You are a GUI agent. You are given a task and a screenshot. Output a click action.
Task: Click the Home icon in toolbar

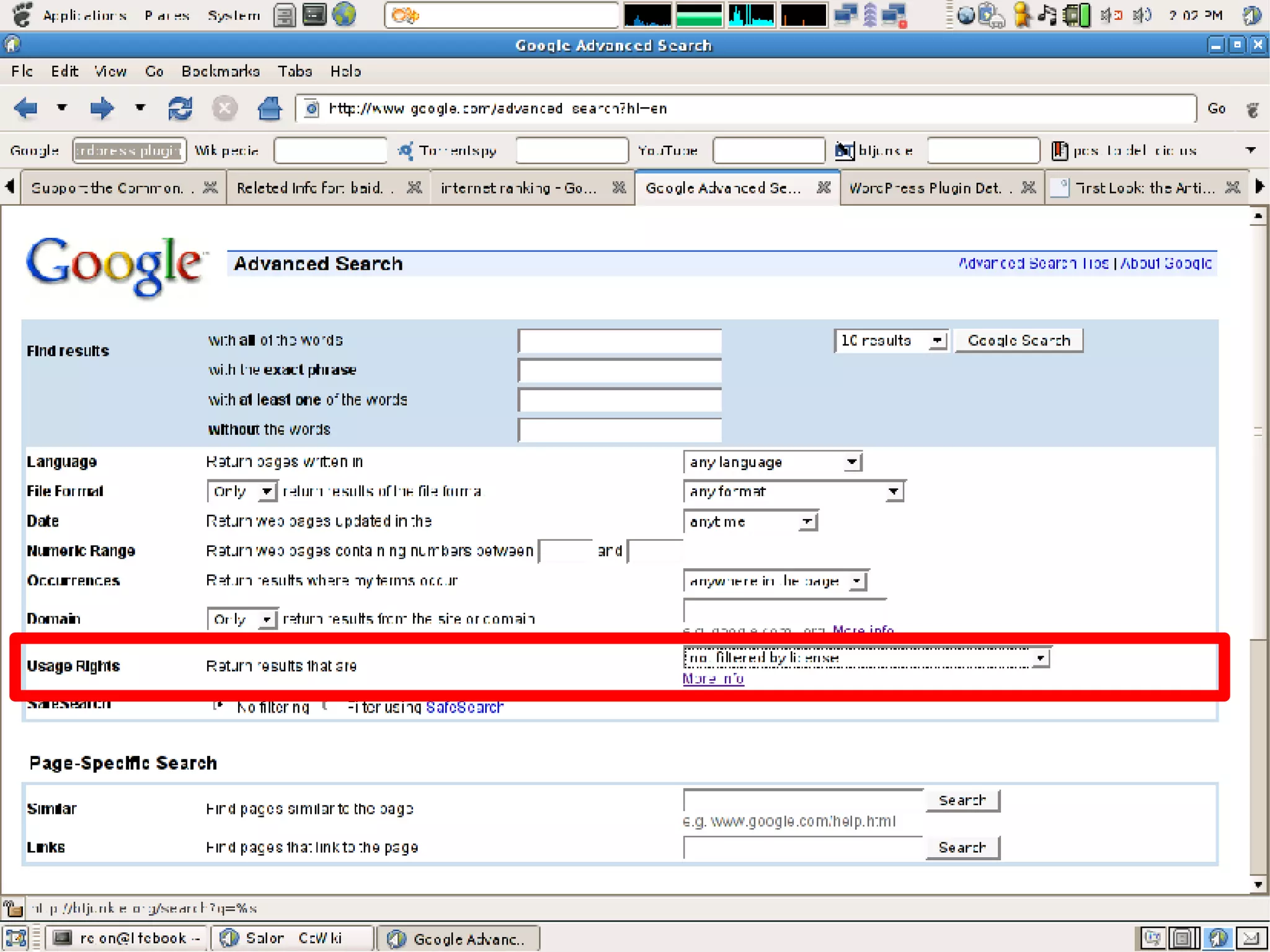270,109
